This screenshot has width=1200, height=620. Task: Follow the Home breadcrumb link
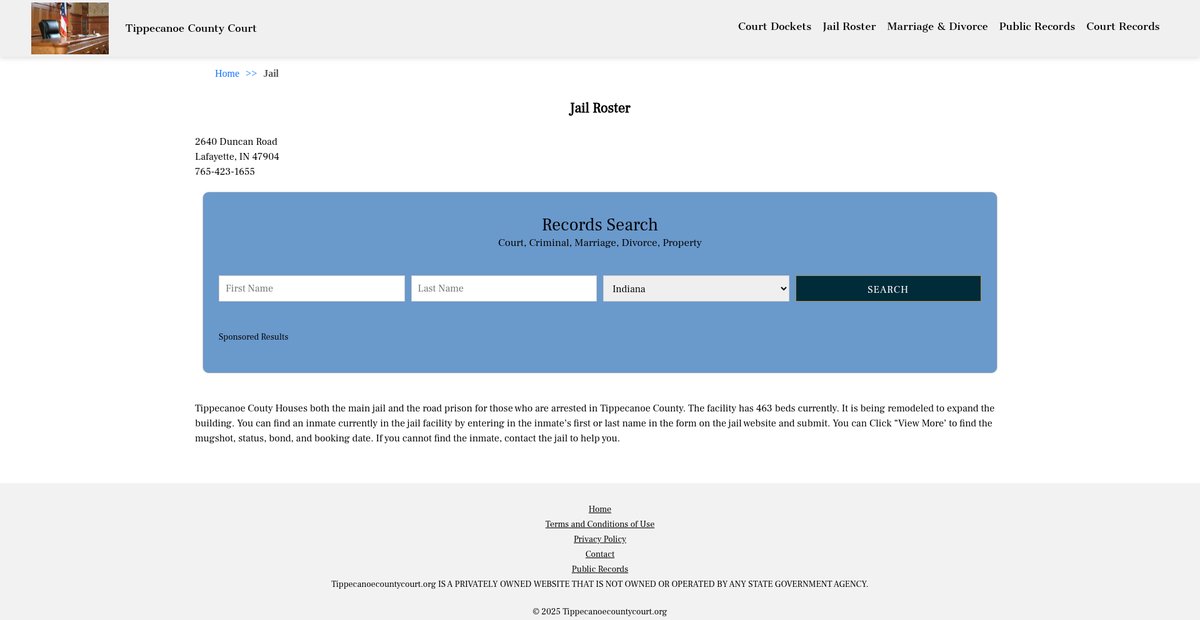click(x=227, y=74)
